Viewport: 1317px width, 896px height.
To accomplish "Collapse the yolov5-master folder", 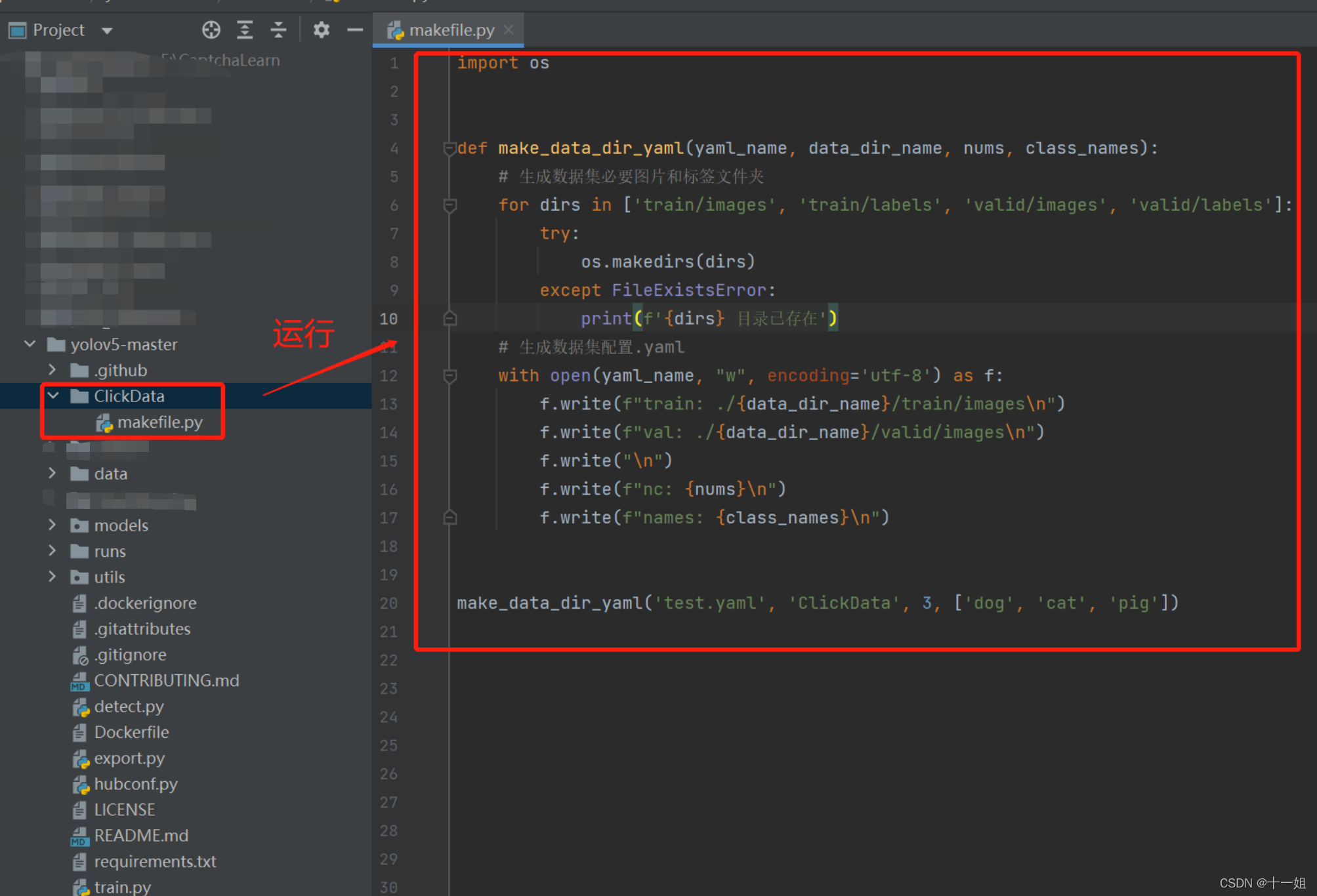I will click(x=30, y=344).
